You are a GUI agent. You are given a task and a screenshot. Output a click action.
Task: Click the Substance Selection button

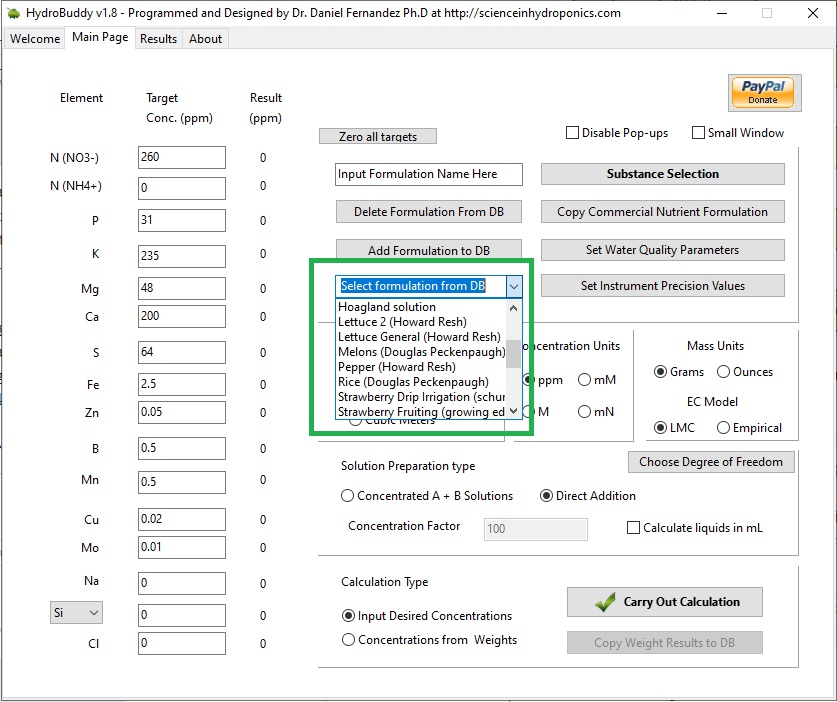pos(662,174)
